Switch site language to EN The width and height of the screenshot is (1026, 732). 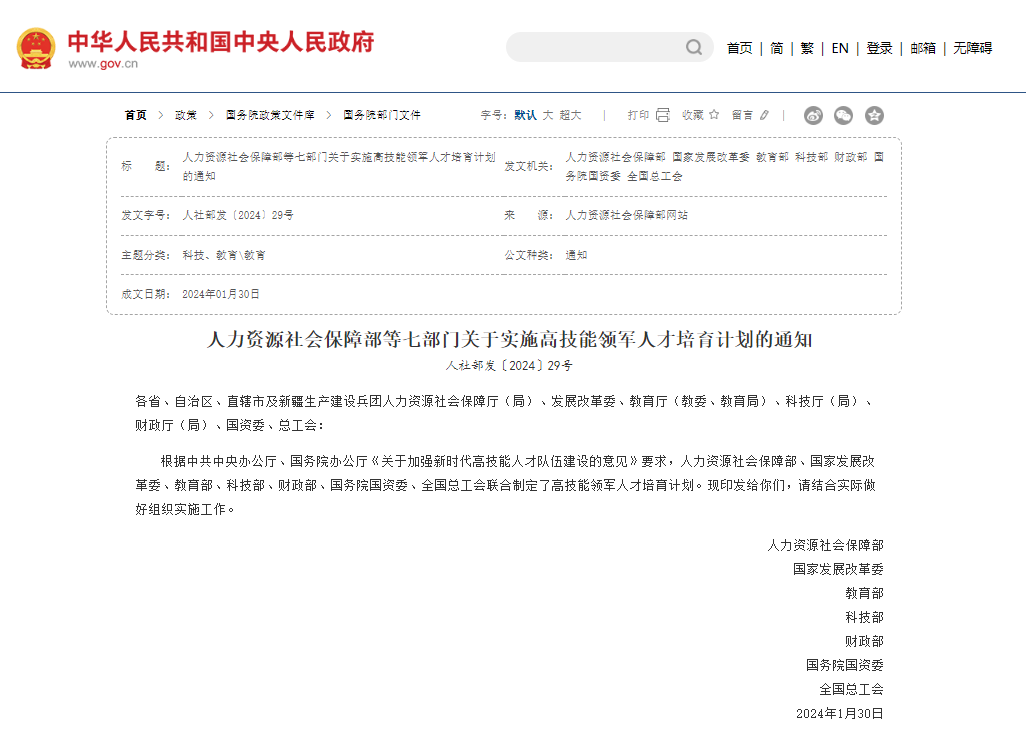840,48
